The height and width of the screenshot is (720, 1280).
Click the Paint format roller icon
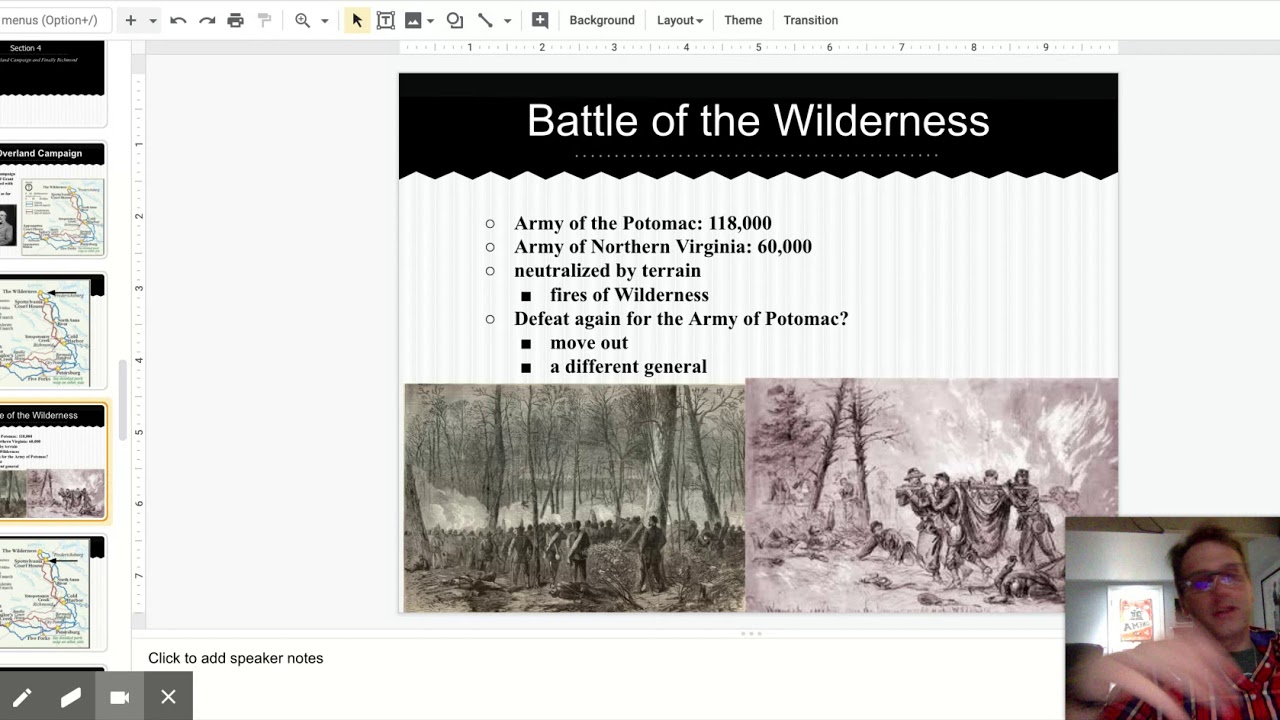[x=264, y=20]
